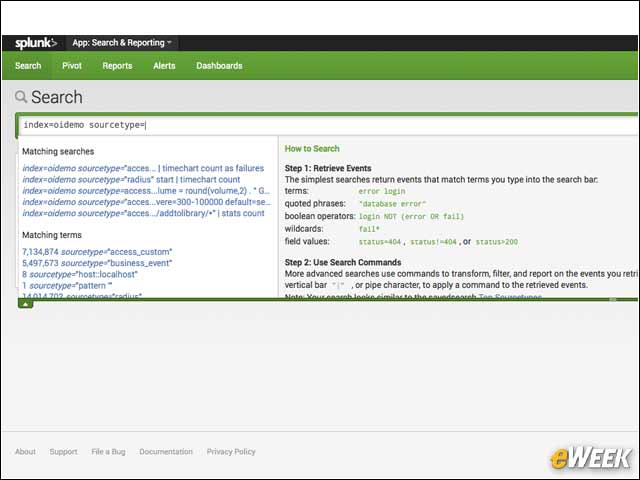The height and width of the screenshot is (480, 640).
Task: Click the 'fail*' wildcard example
Action: tap(369, 229)
